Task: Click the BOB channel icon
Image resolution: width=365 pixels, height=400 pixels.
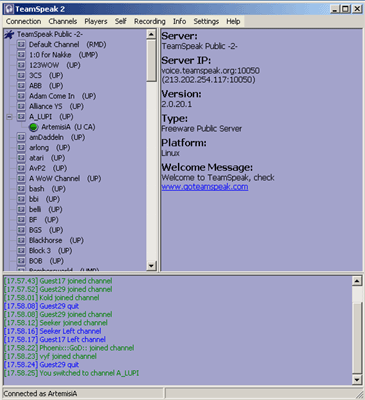Action: coord(21,261)
